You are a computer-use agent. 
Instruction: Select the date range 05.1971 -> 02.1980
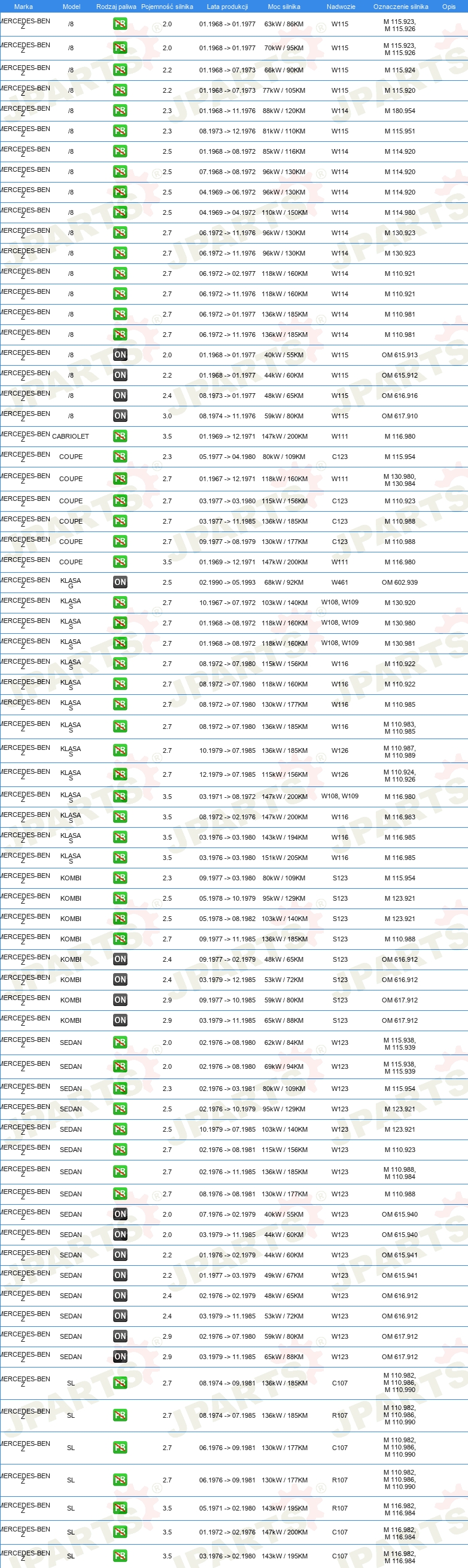tap(227, 1508)
